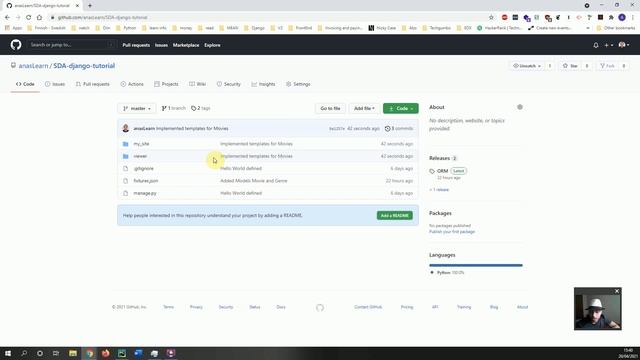Switch to the Code tab
Screen dimensions: 640x360
[25, 84]
